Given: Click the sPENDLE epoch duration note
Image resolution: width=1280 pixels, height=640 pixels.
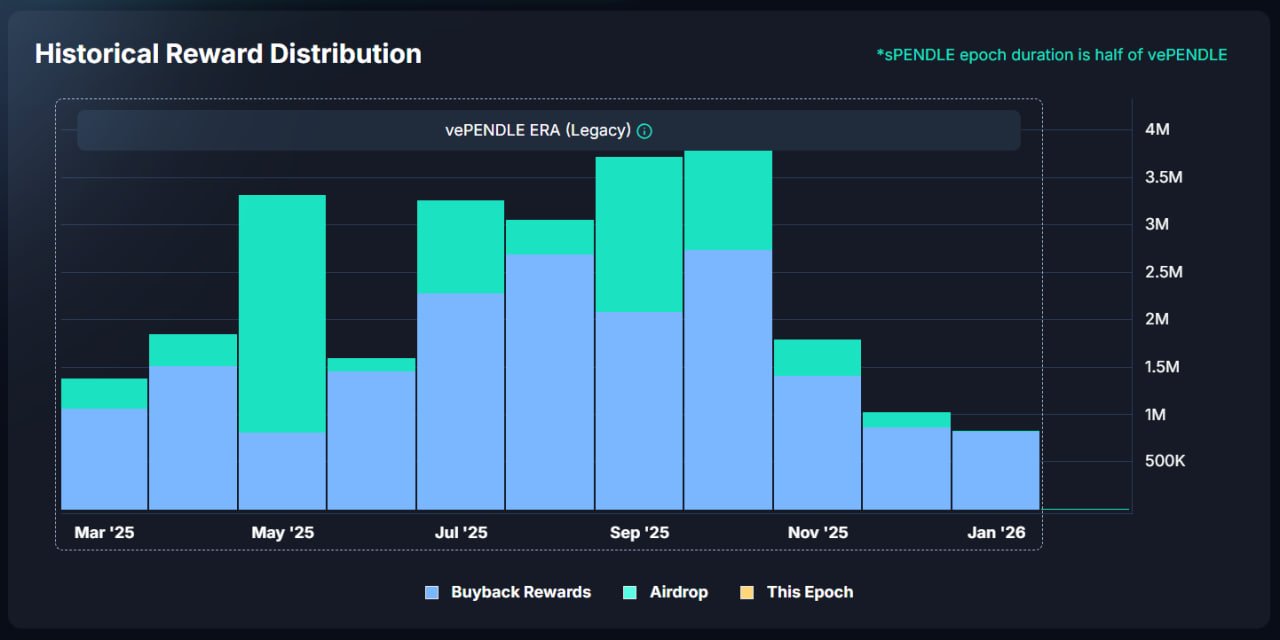Looking at the screenshot, I should coord(1051,55).
